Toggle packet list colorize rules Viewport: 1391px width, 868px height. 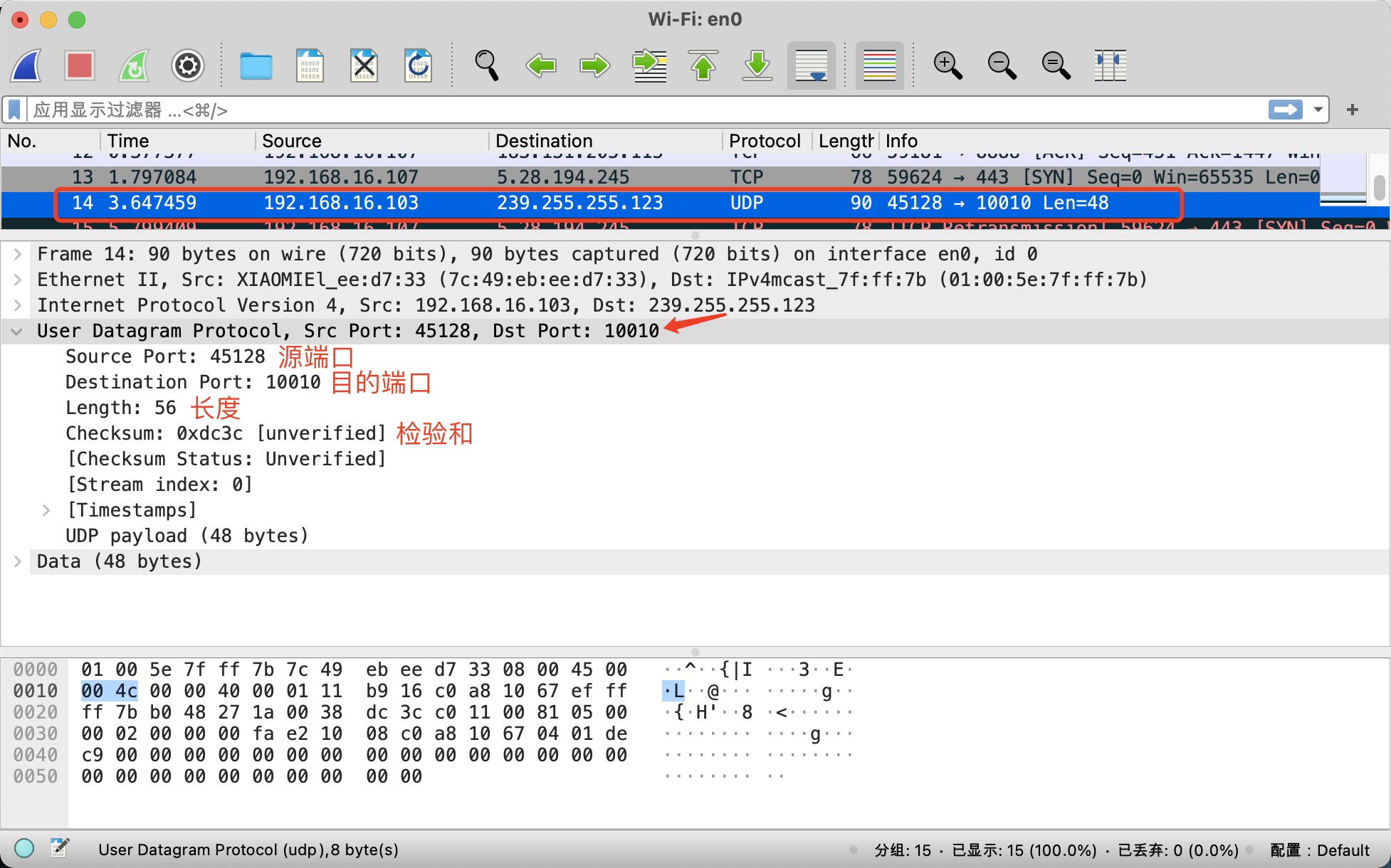tap(879, 66)
